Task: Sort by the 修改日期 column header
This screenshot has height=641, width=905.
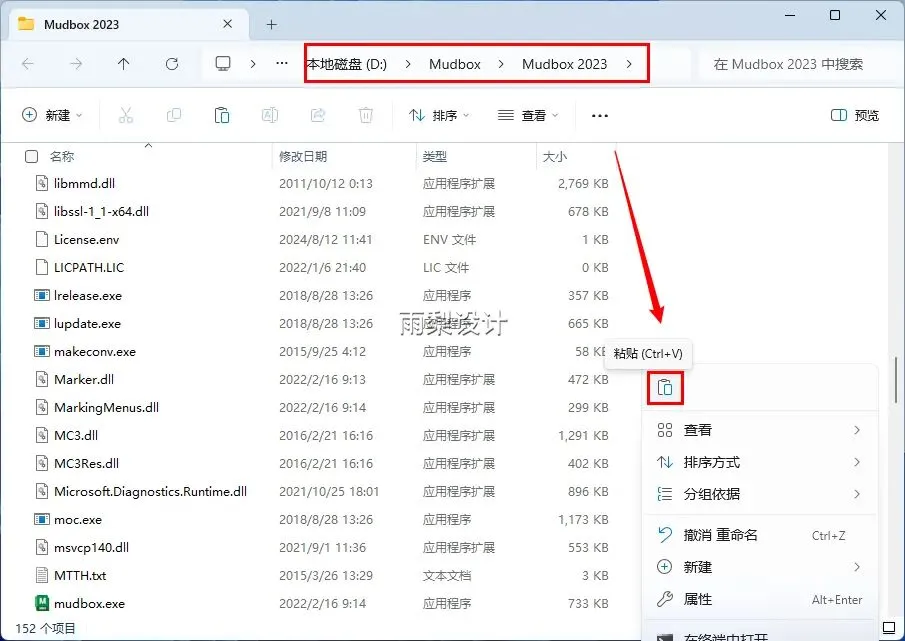Action: 303,156
